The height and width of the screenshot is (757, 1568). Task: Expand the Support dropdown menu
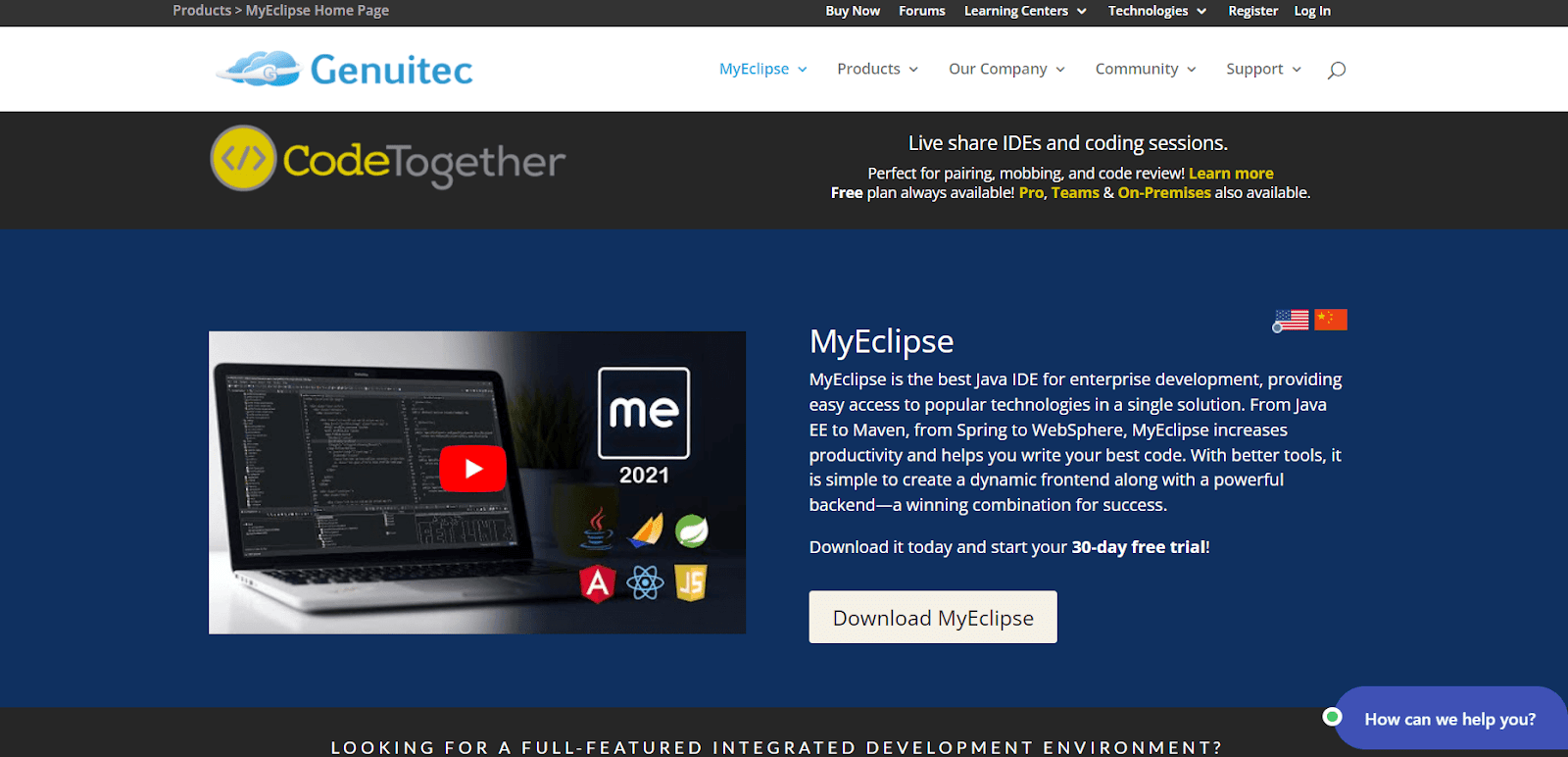(1263, 69)
